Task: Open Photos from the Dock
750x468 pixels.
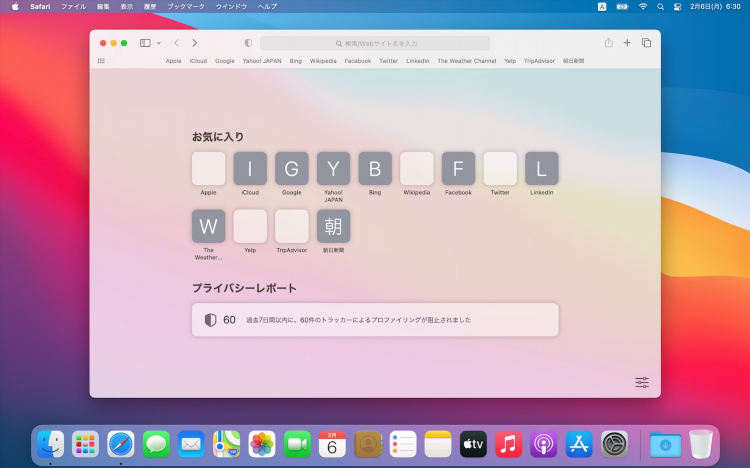Action: point(262,444)
